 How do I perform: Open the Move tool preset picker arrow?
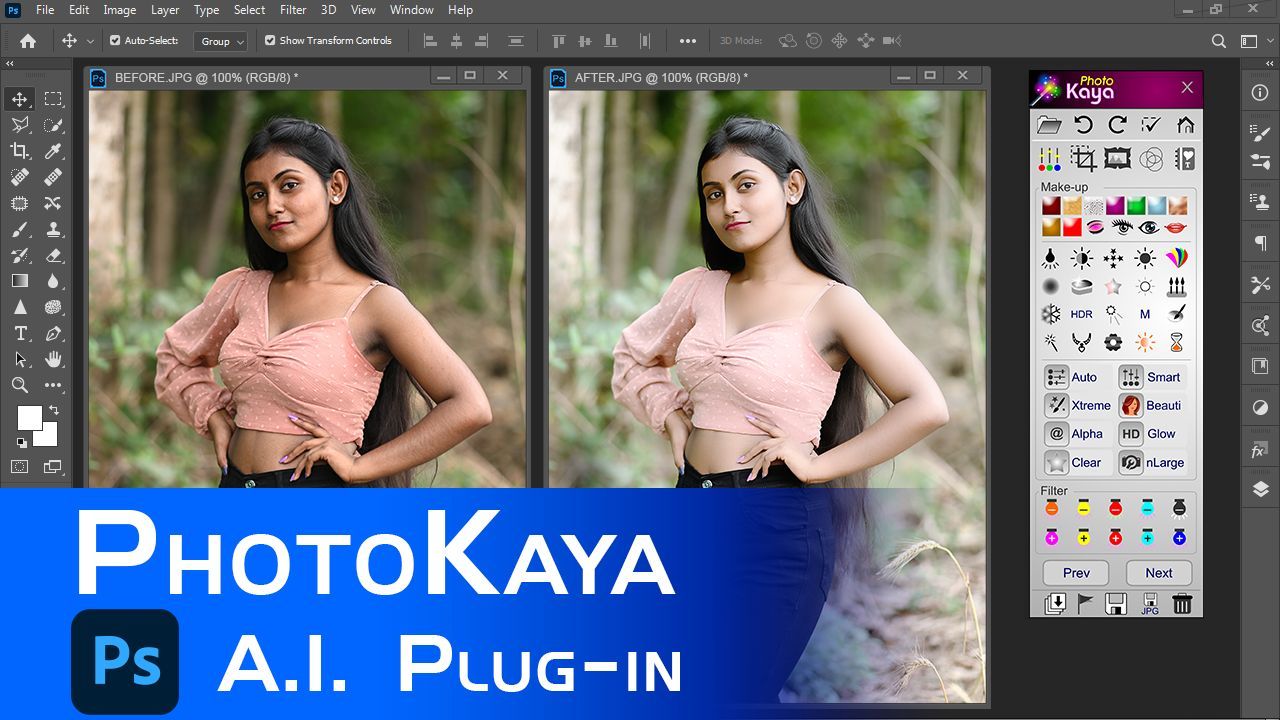pyautogui.click(x=90, y=41)
